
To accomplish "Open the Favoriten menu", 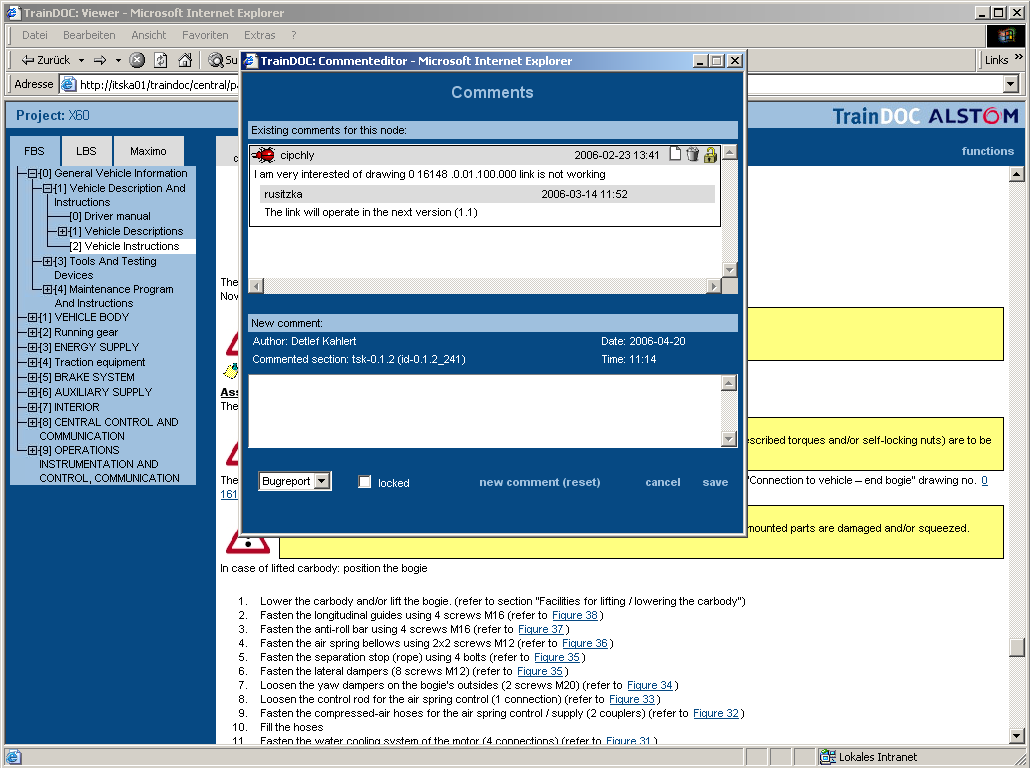I will (x=205, y=35).
